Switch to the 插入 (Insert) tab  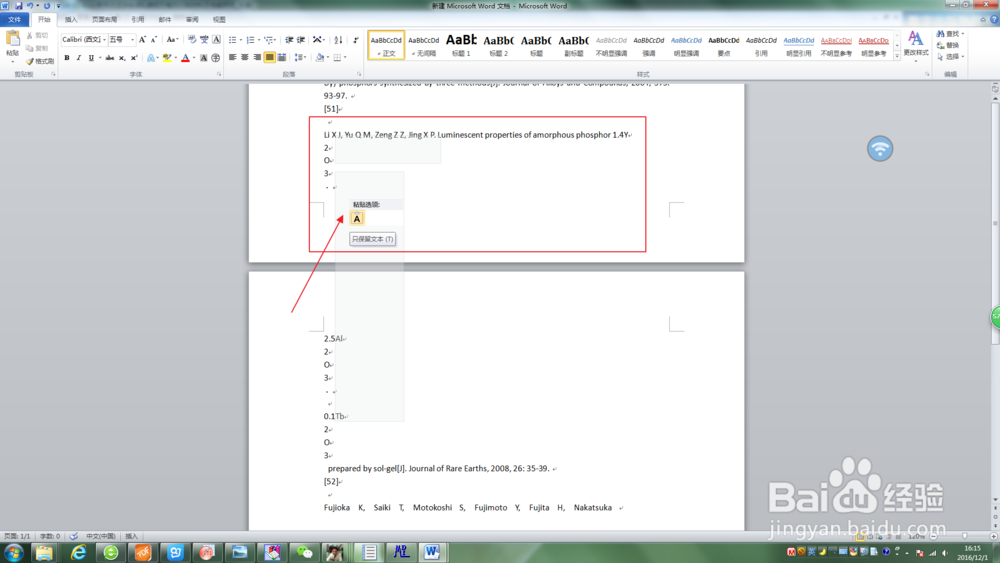tap(71, 20)
